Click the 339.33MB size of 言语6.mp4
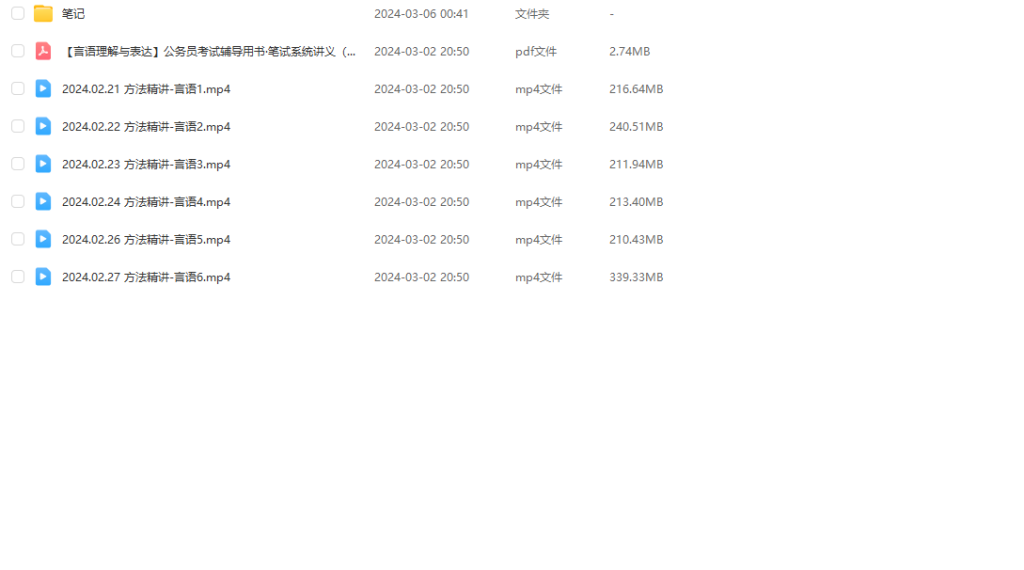1024x570 pixels. [x=636, y=277]
